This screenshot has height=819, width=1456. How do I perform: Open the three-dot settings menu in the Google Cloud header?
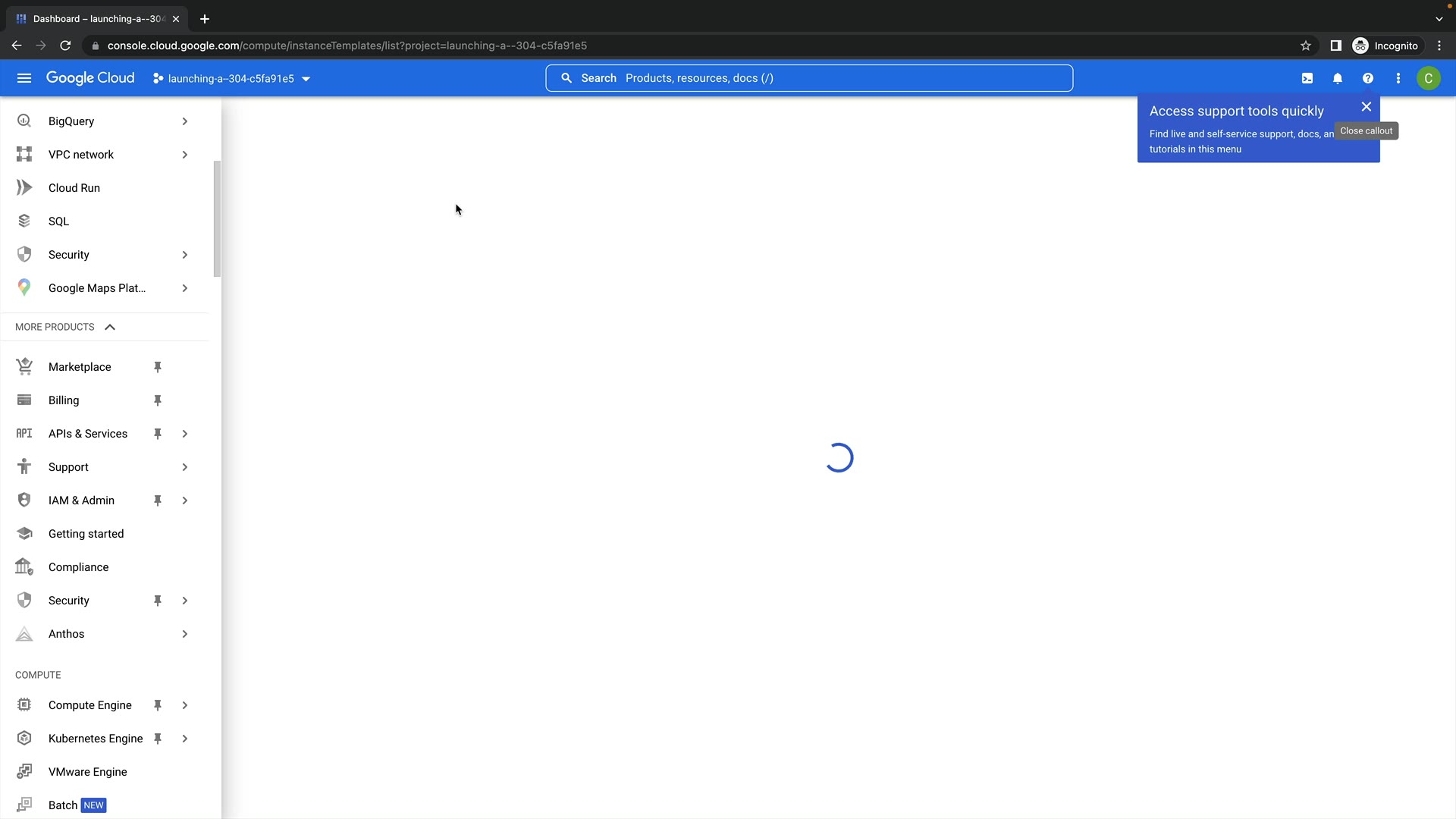click(1398, 78)
